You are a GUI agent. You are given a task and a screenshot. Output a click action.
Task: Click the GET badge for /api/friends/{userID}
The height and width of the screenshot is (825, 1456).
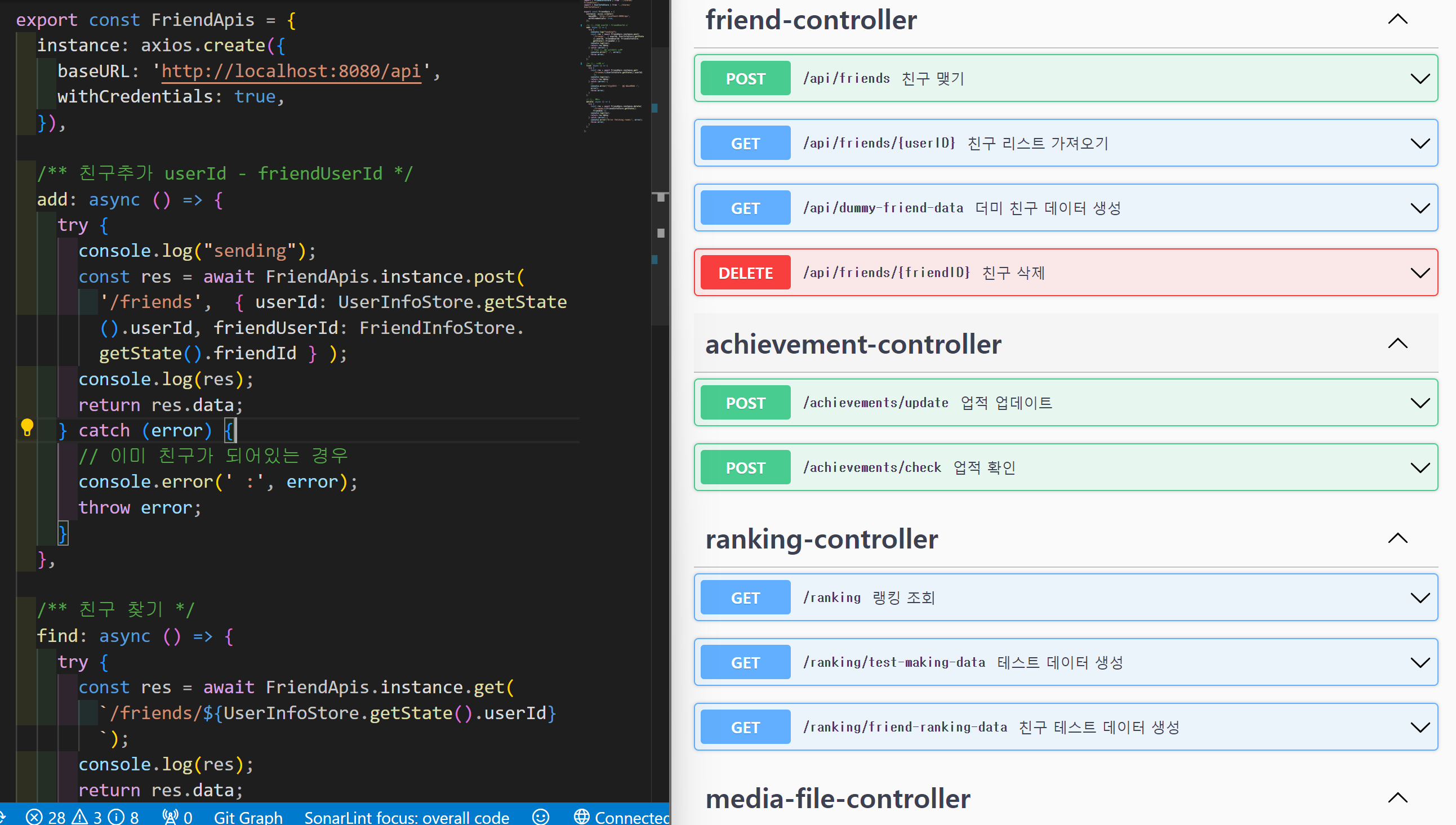(745, 143)
